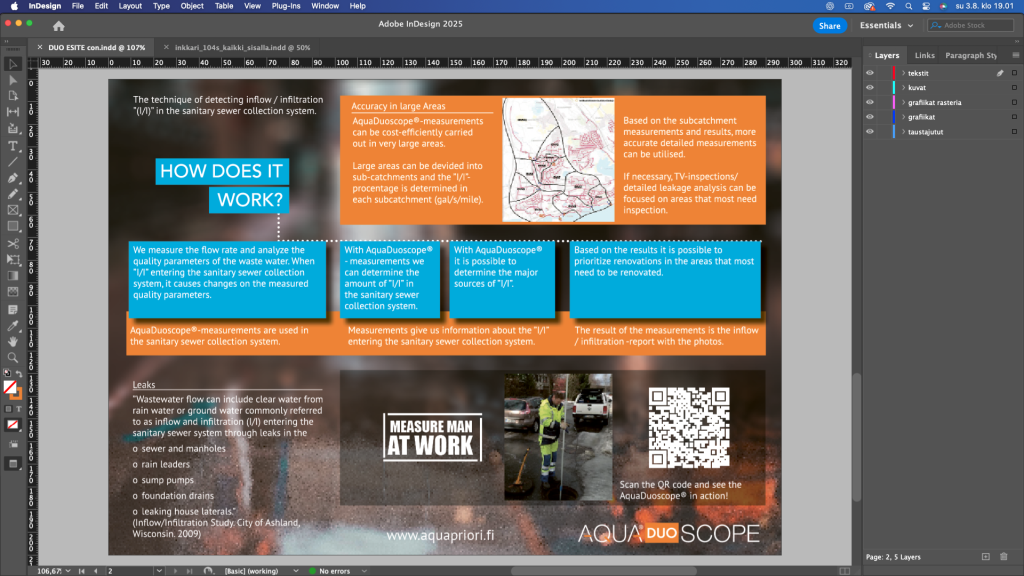The image size is (1024, 576).
Task: Create a new layer
Action: tap(985, 557)
